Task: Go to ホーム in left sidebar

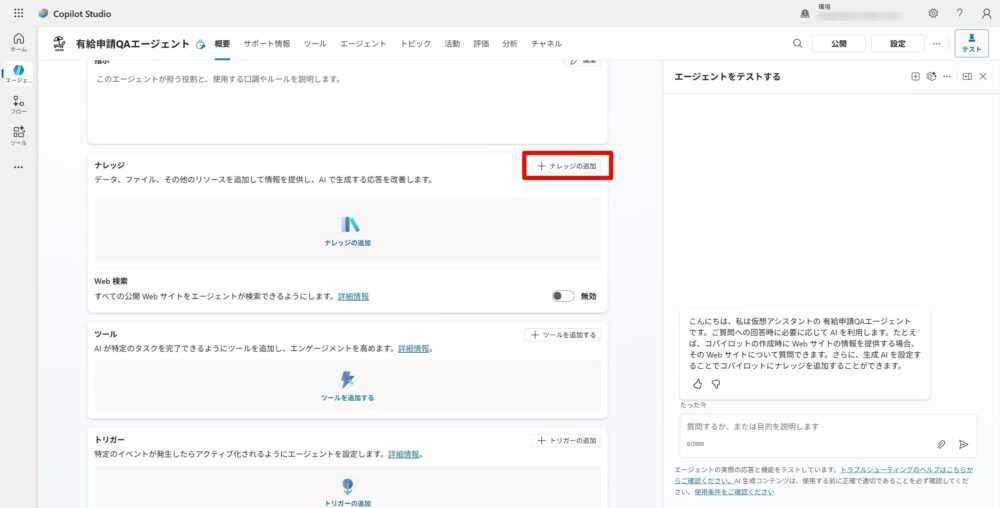Action: 18,42
